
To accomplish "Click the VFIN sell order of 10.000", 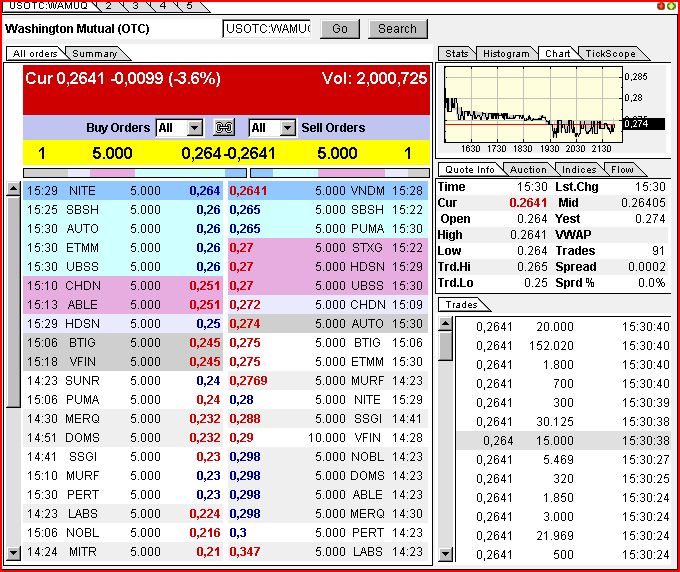I will click(328, 438).
